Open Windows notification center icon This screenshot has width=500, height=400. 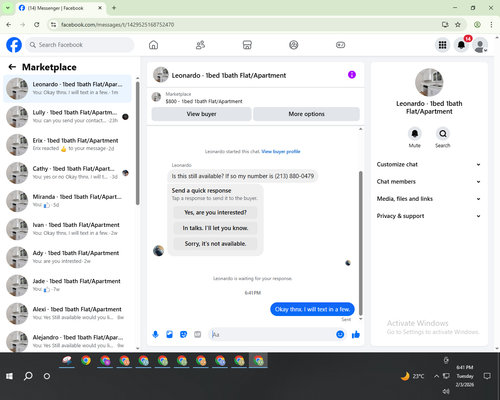click(487, 376)
